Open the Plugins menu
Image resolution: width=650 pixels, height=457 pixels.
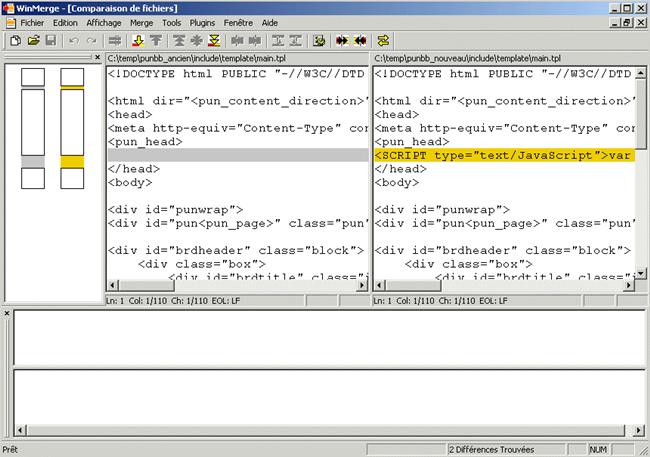tap(202, 22)
